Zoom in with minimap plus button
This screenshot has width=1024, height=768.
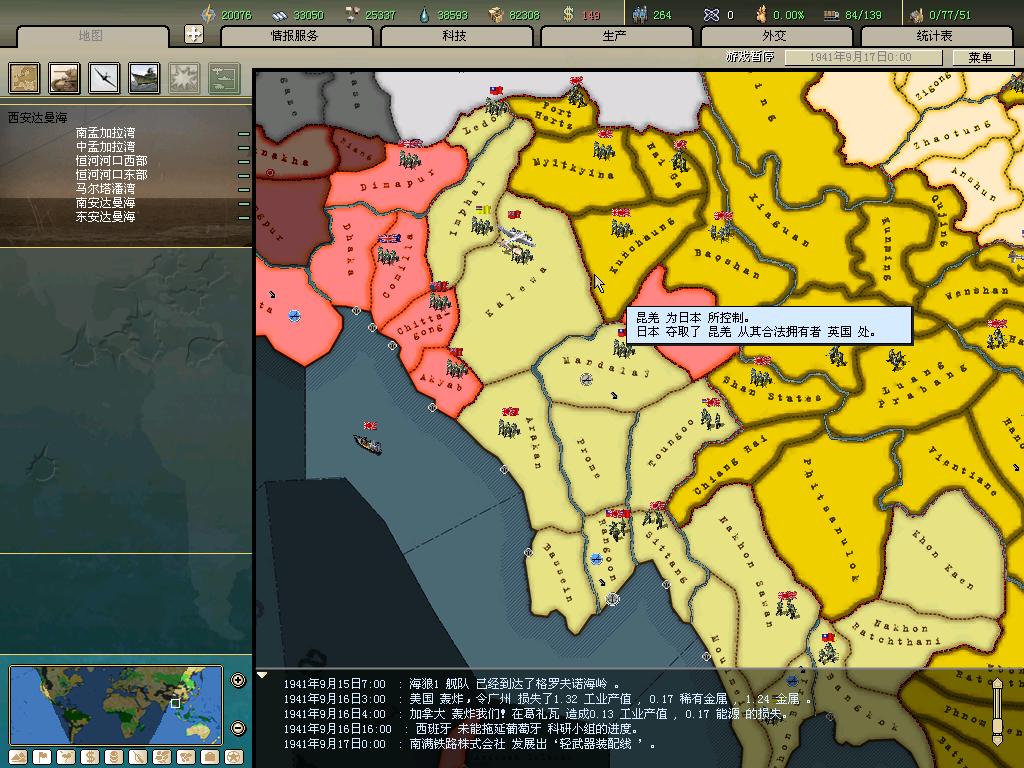point(238,680)
